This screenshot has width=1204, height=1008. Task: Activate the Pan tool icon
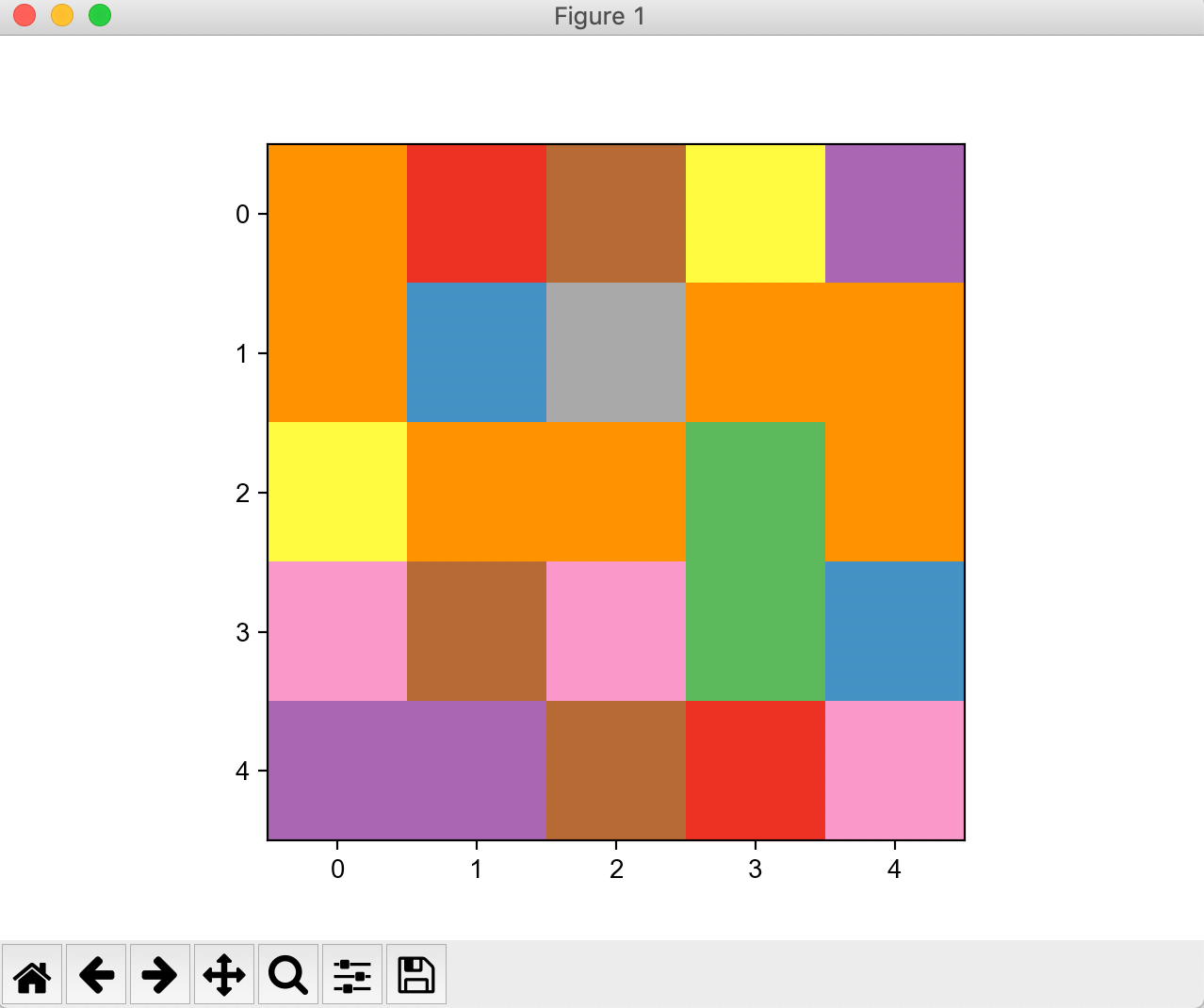click(224, 974)
